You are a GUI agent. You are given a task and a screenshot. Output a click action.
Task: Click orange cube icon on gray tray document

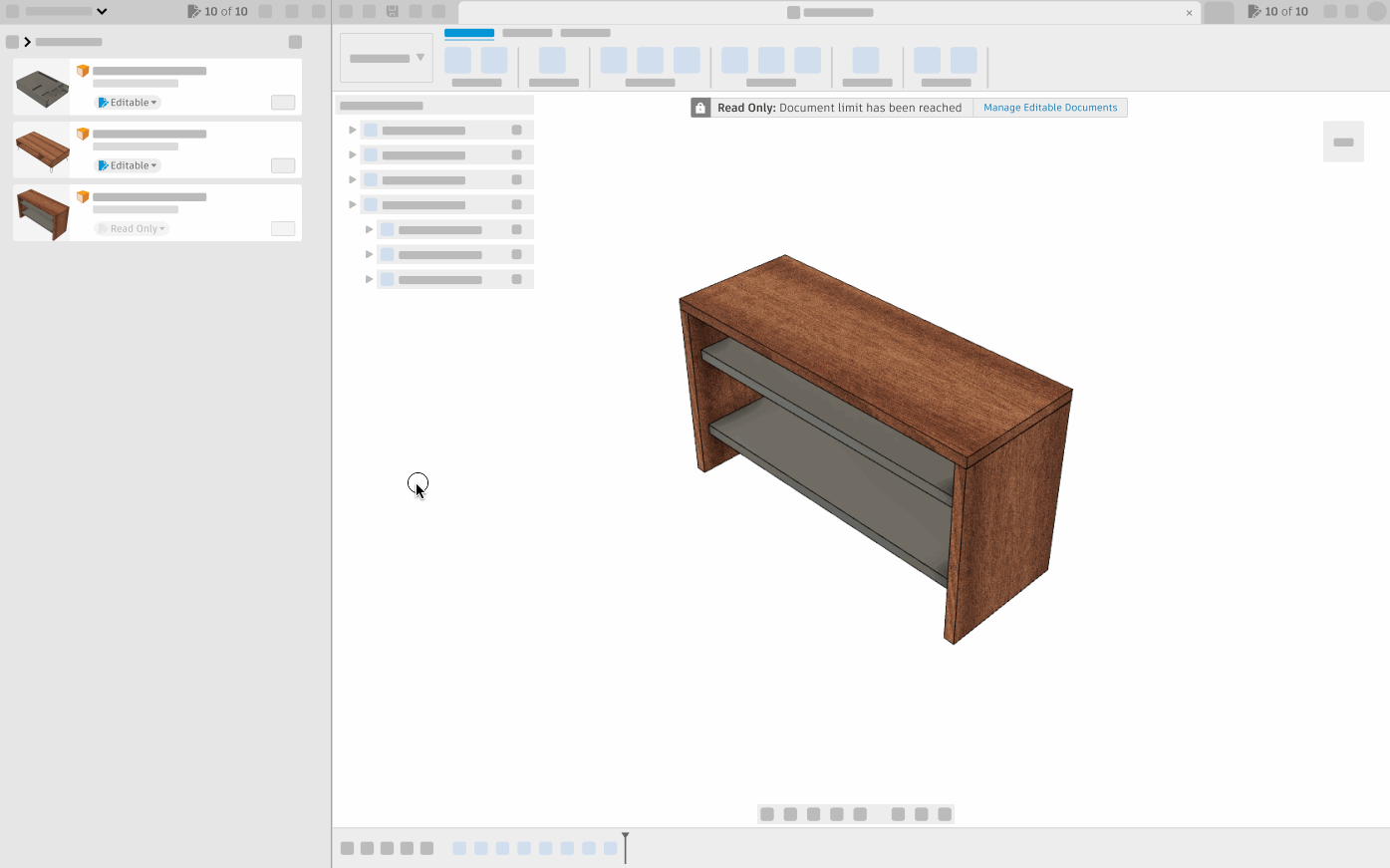pos(83,71)
